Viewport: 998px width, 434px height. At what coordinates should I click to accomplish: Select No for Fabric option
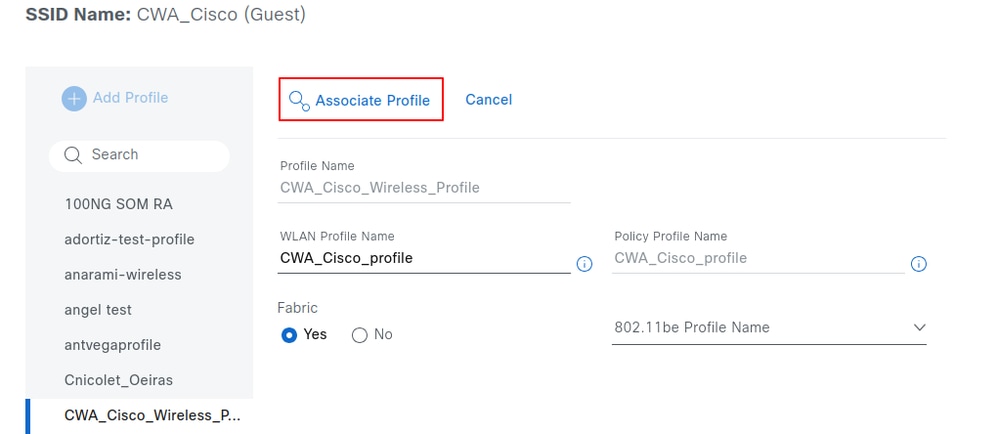[x=360, y=335]
